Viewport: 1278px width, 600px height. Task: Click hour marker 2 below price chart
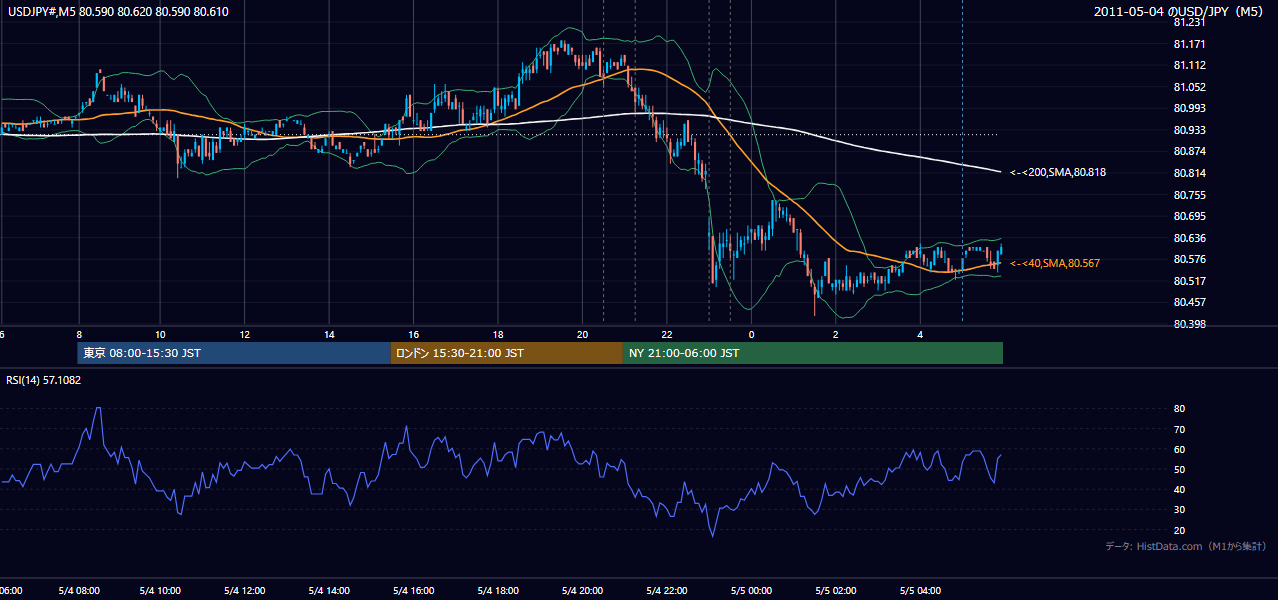point(835,334)
